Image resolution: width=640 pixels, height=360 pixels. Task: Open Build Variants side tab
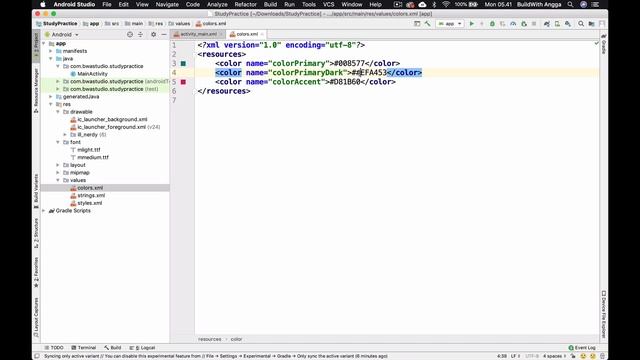pyautogui.click(x=36, y=191)
